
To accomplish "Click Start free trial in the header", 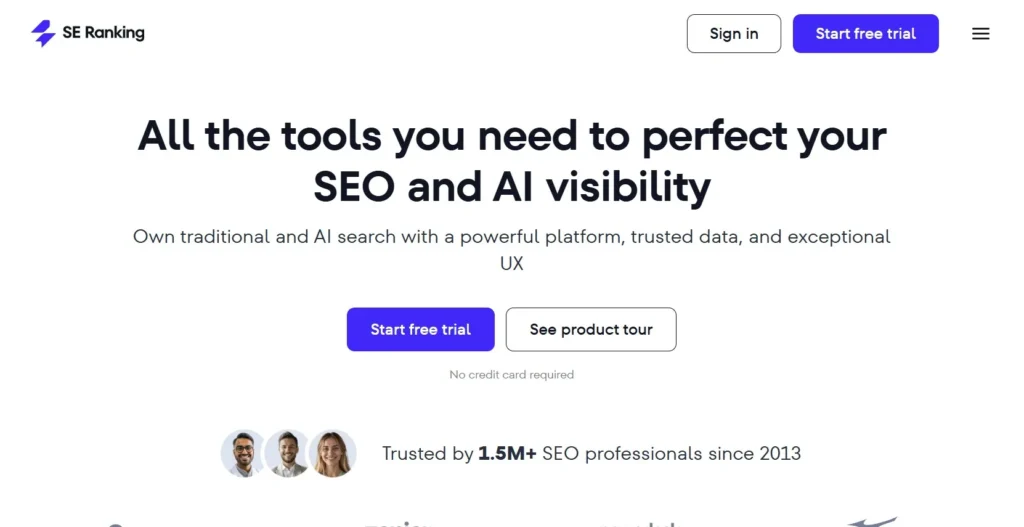I will (x=865, y=33).
